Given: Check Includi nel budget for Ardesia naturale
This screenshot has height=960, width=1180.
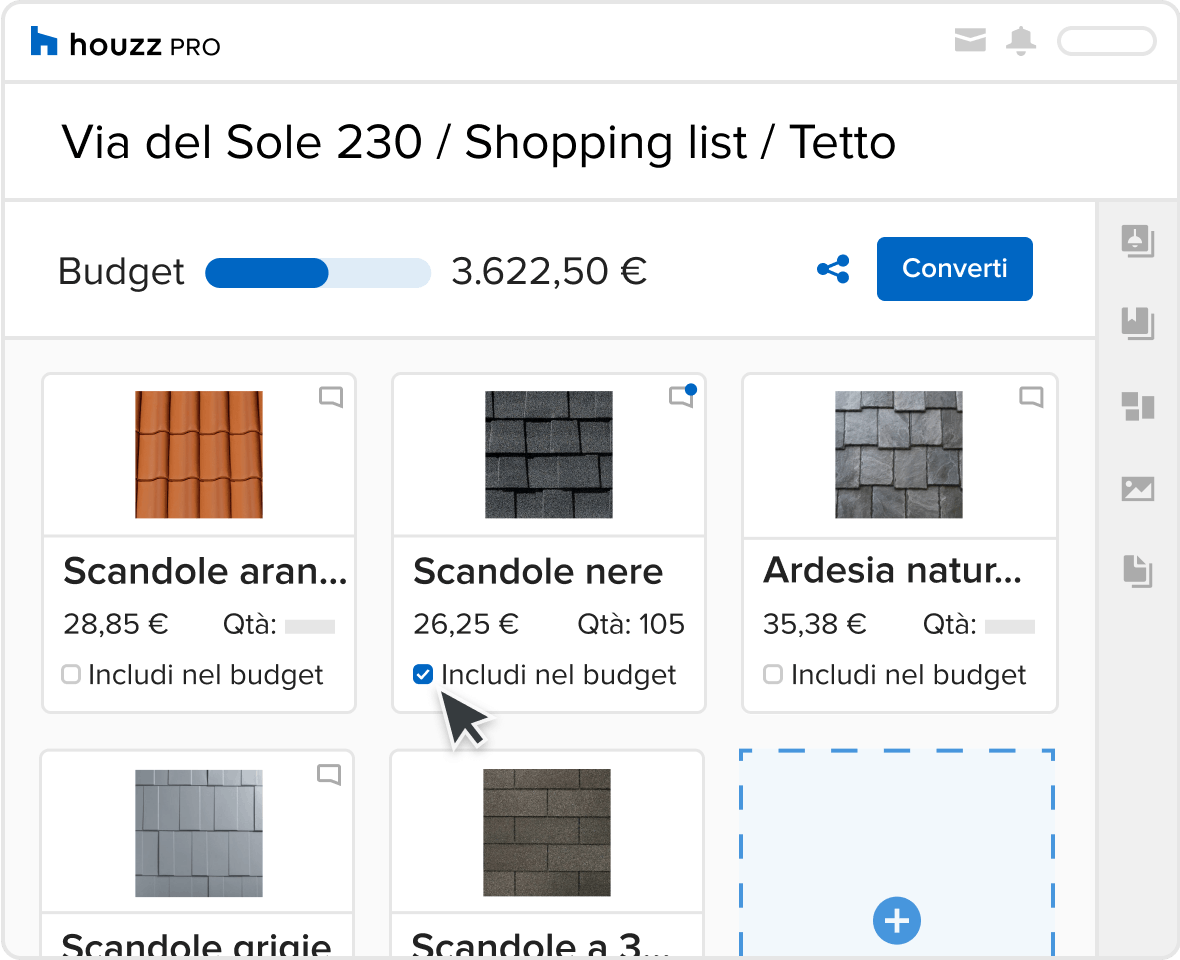Looking at the screenshot, I should pyautogui.click(x=773, y=674).
